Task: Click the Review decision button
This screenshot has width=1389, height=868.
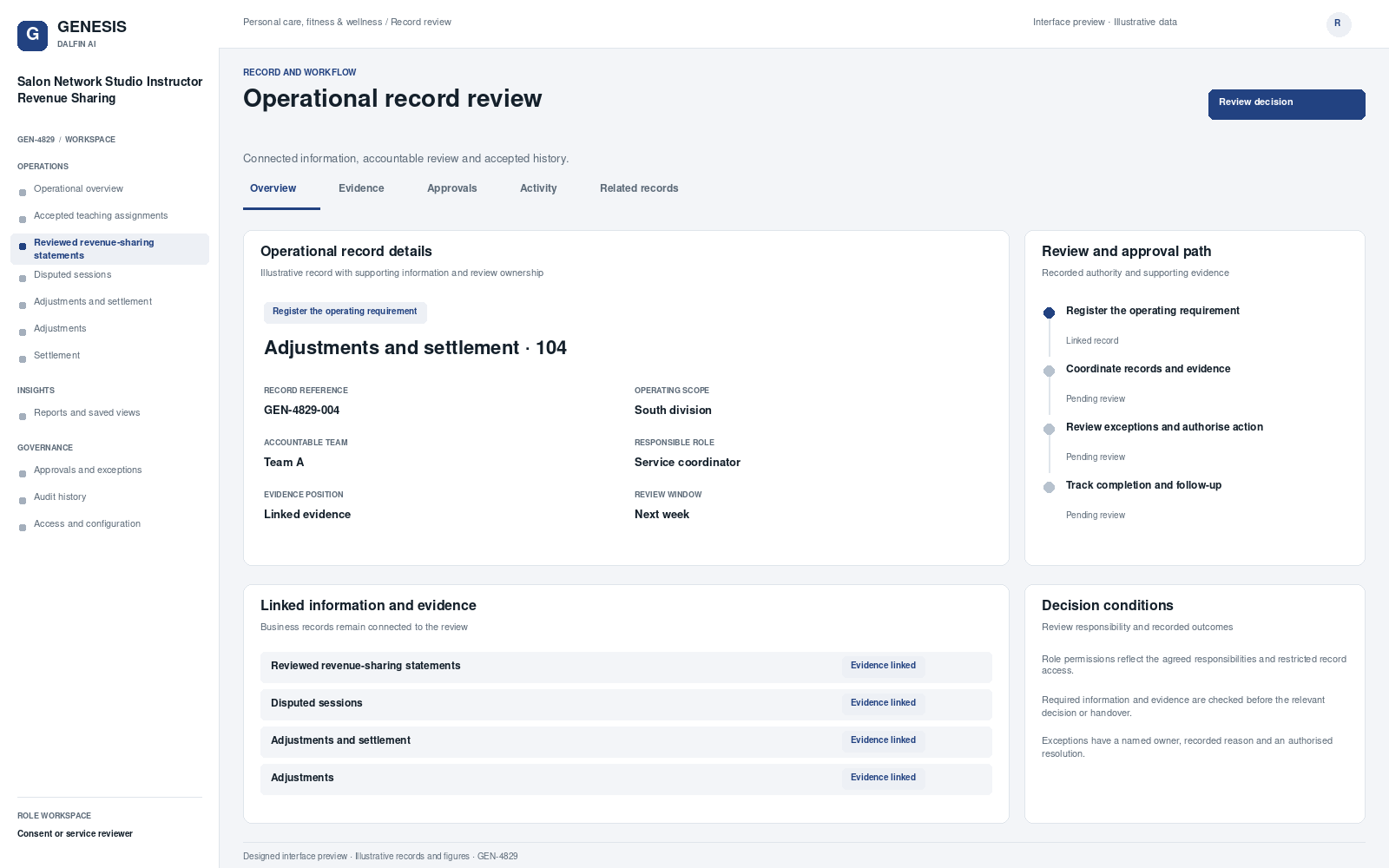Action: [x=1287, y=104]
